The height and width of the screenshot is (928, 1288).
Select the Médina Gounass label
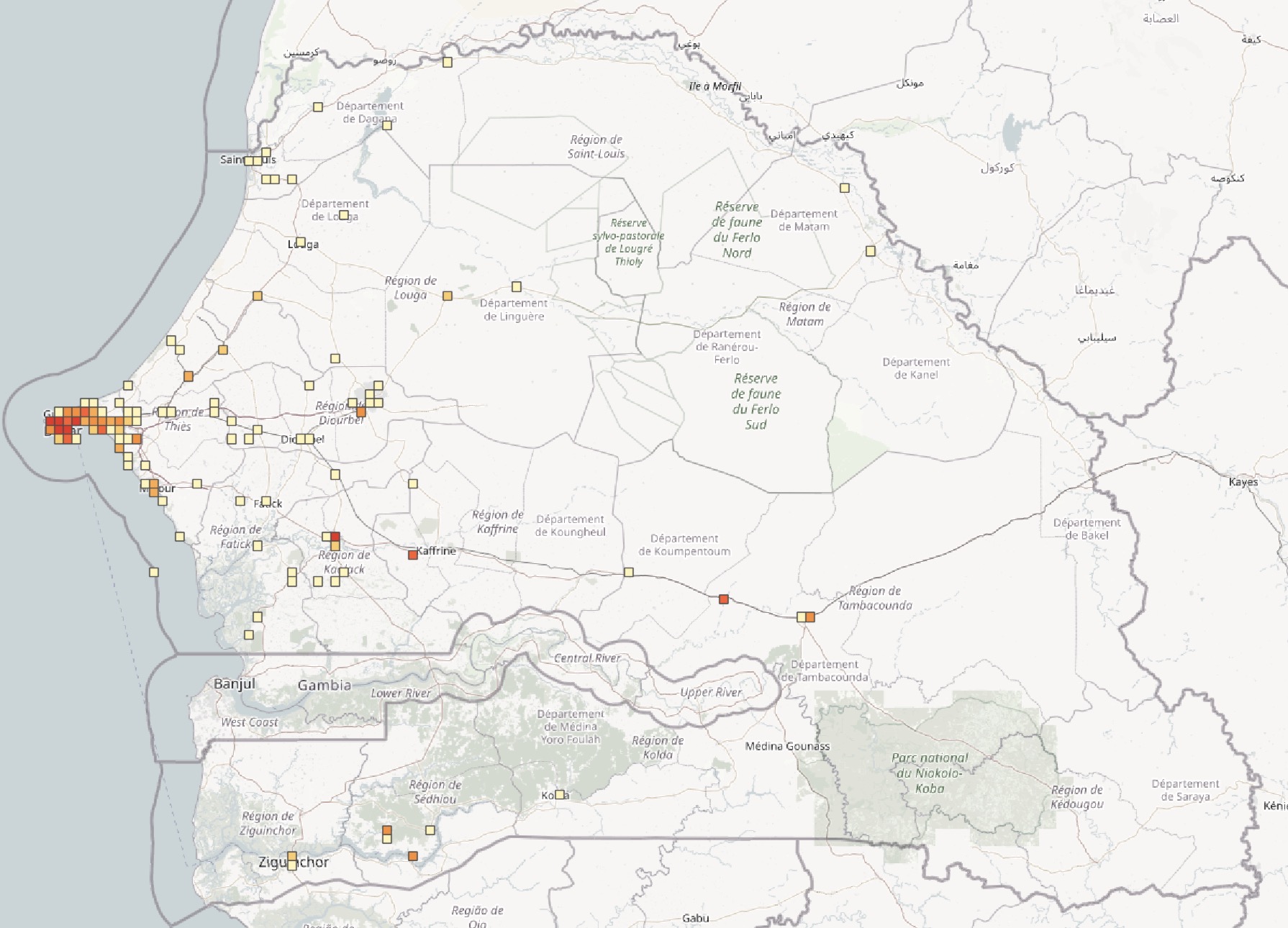787,746
